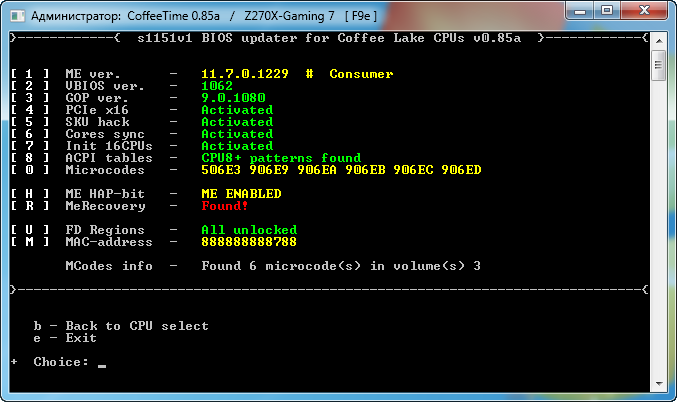Click microcode ID 906ED
Viewport: 677px width, 402px height.
point(461,170)
